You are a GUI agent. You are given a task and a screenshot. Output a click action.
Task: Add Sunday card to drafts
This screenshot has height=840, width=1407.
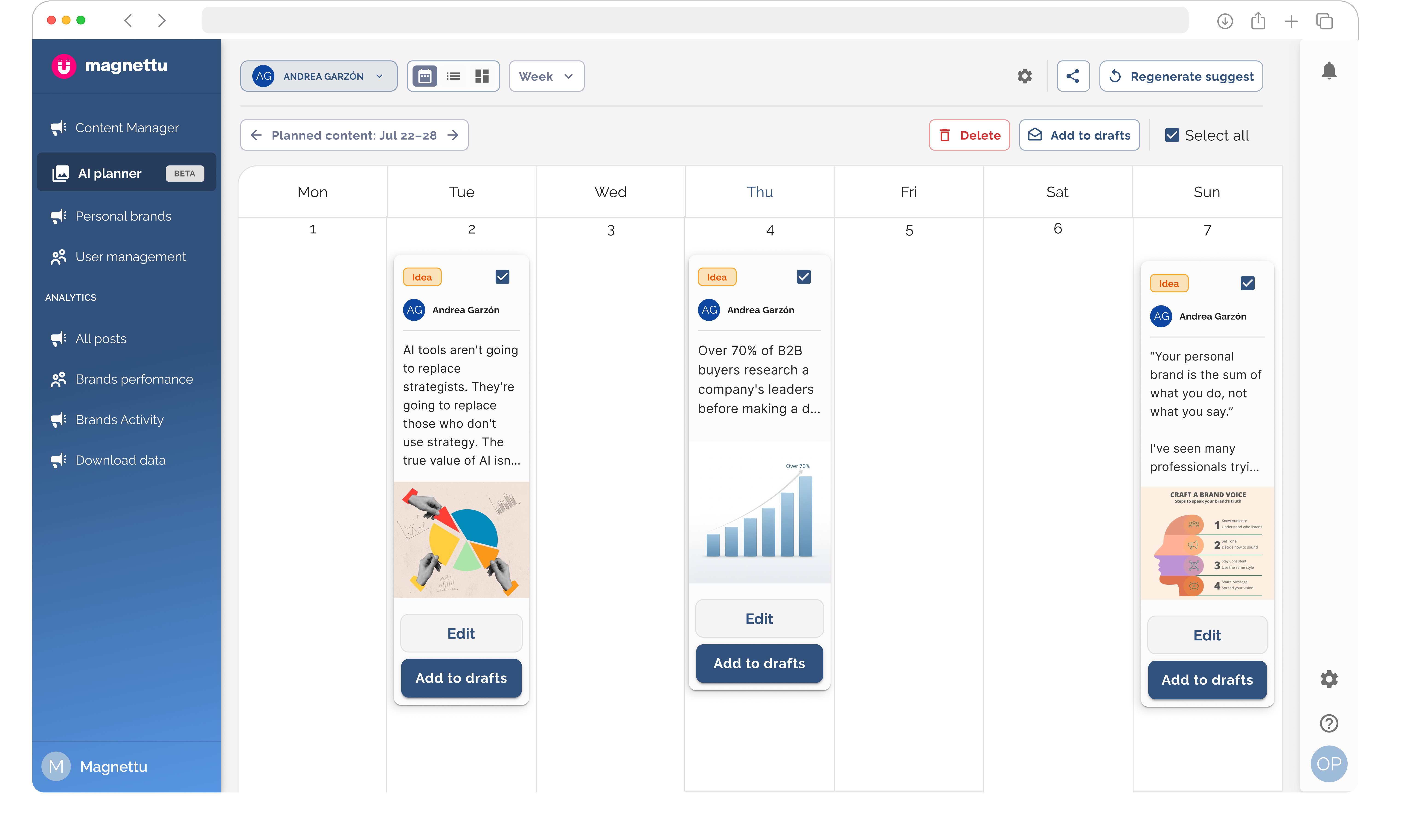1207,679
